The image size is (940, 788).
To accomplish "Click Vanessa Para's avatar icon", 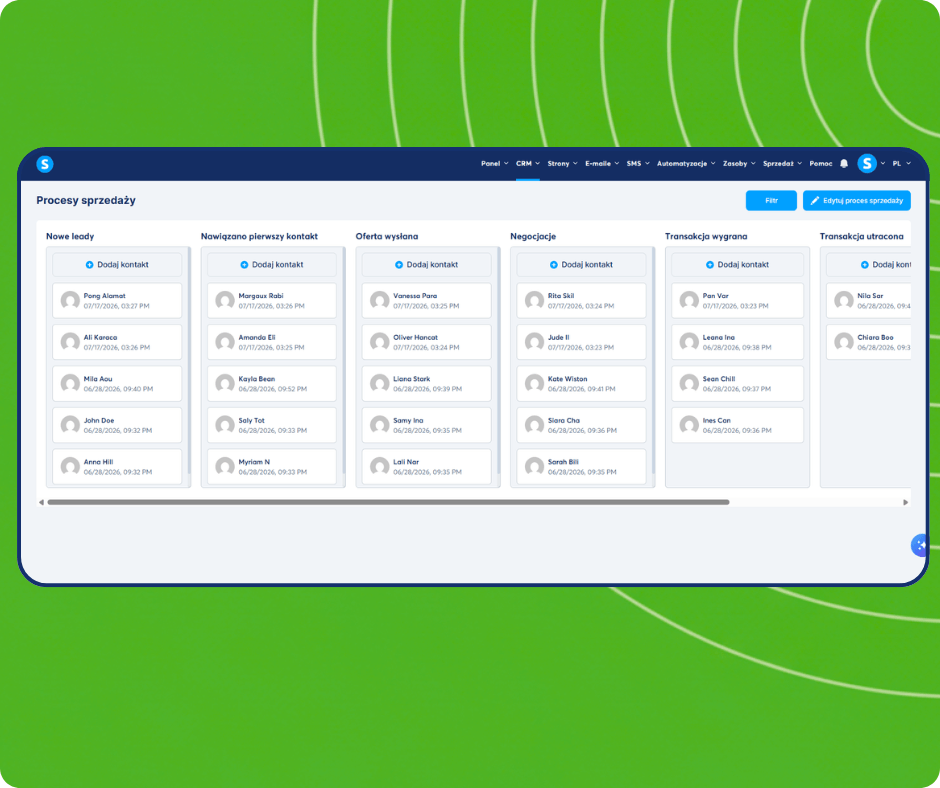I will click(379, 300).
